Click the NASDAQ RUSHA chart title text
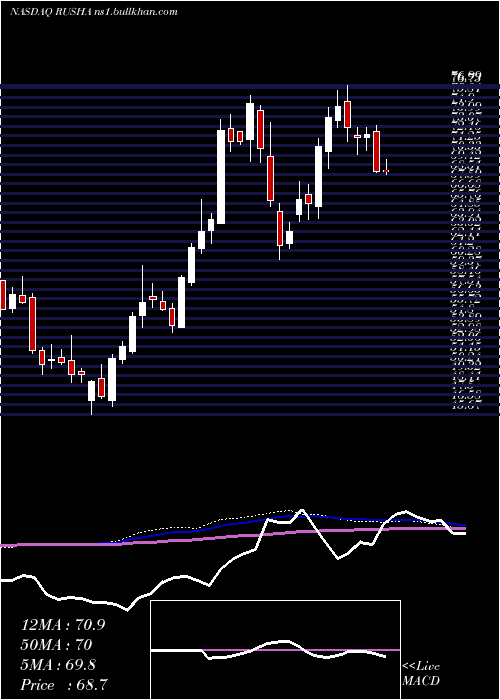The width and height of the screenshot is (500, 700). point(94,12)
